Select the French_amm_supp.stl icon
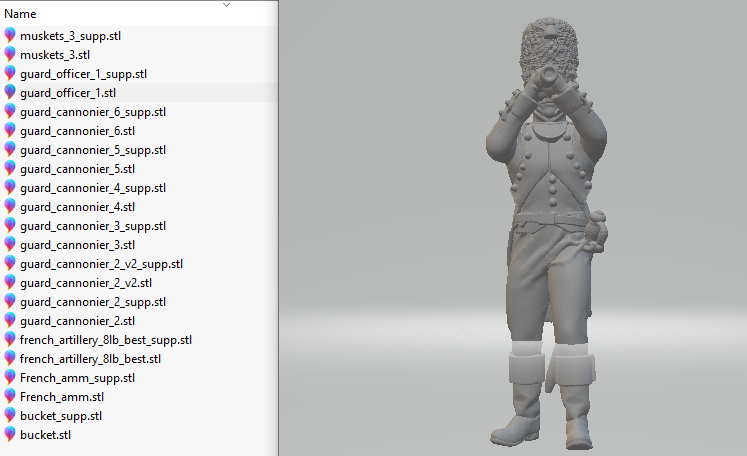Image resolution: width=747 pixels, height=456 pixels. (x=10, y=378)
